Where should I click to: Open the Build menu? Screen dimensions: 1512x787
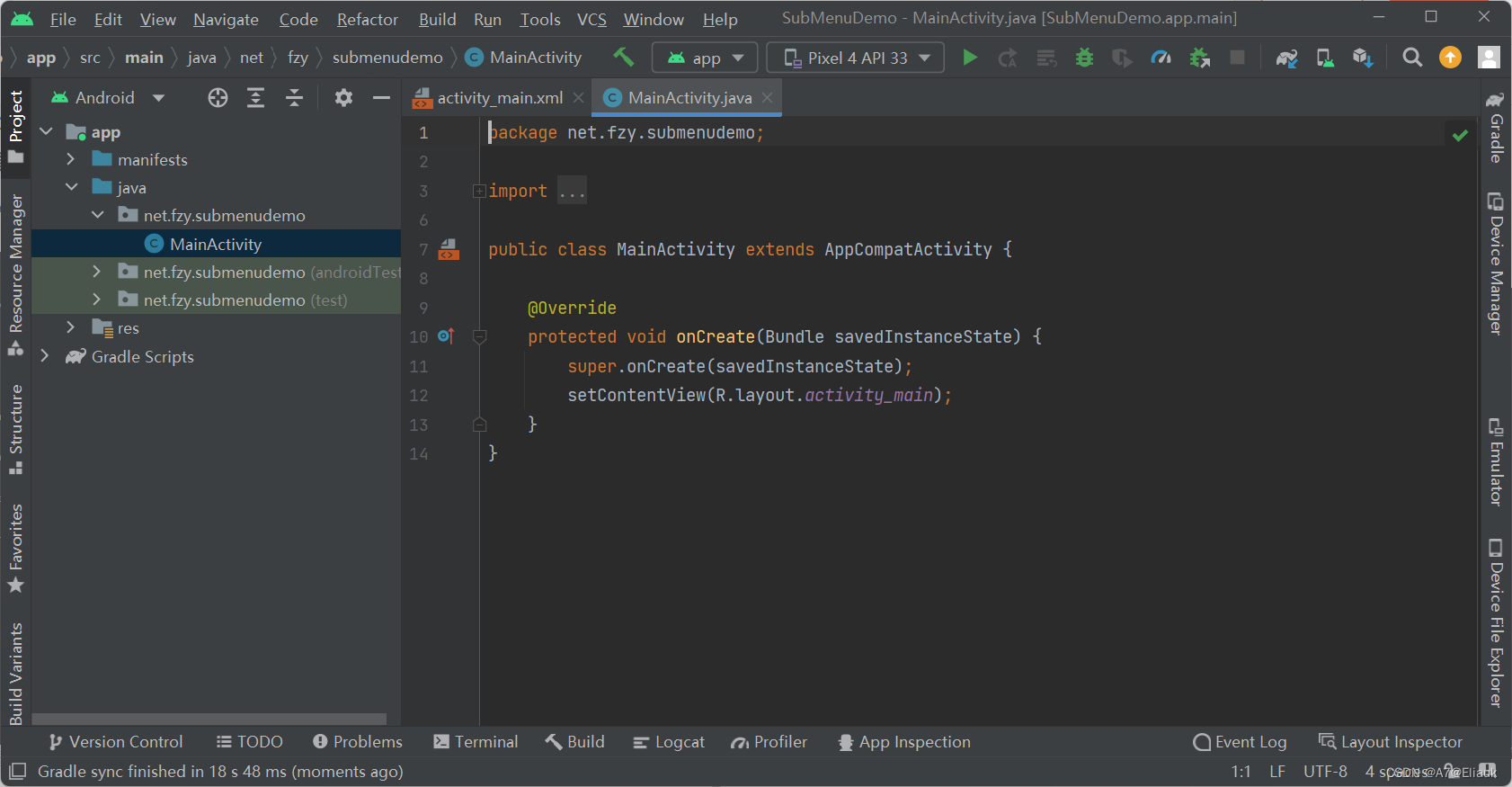pyautogui.click(x=437, y=19)
